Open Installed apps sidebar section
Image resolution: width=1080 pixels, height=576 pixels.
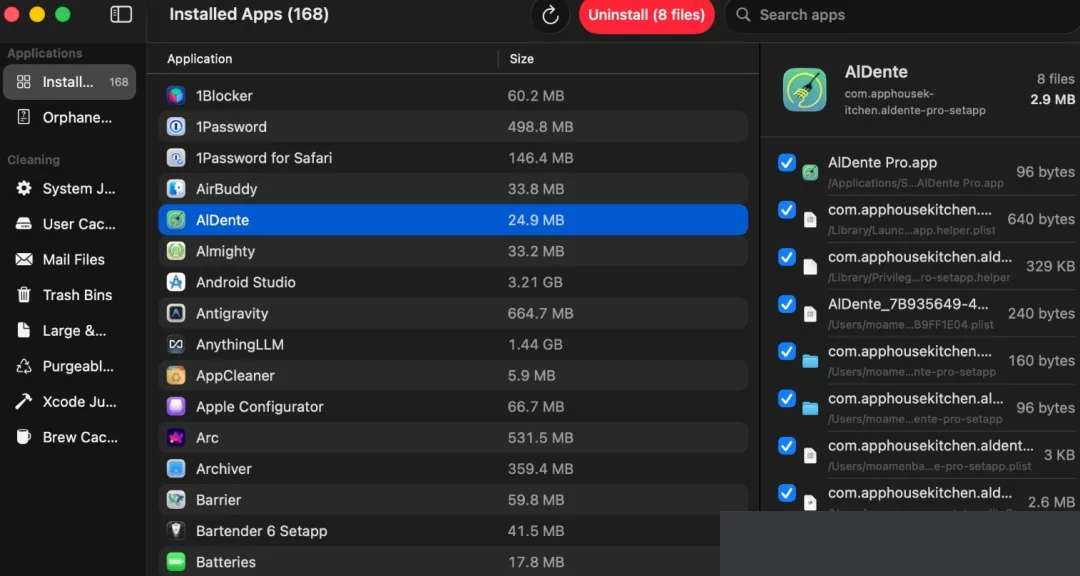(x=70, y=82)
